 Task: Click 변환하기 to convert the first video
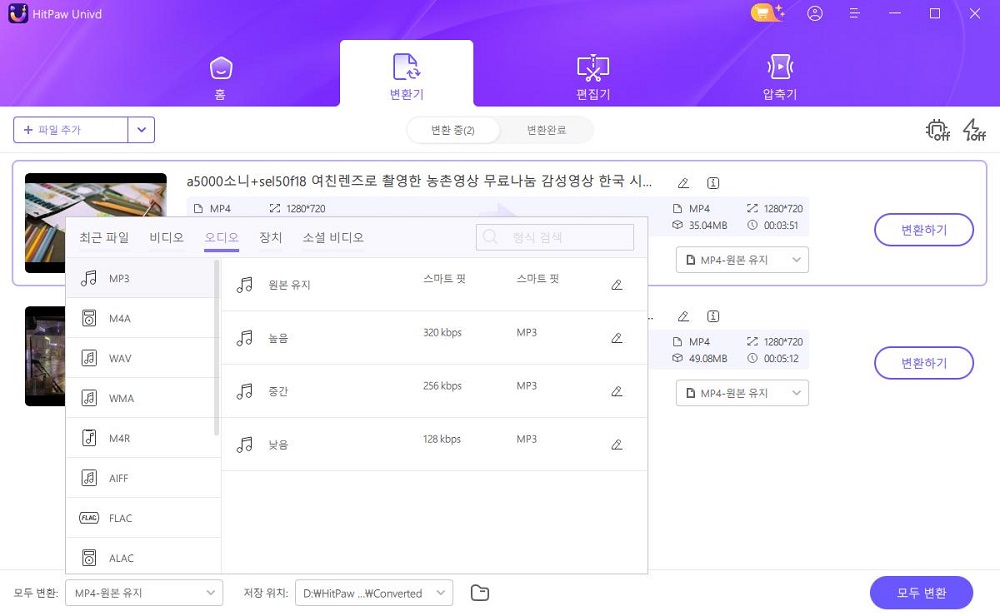923,229
